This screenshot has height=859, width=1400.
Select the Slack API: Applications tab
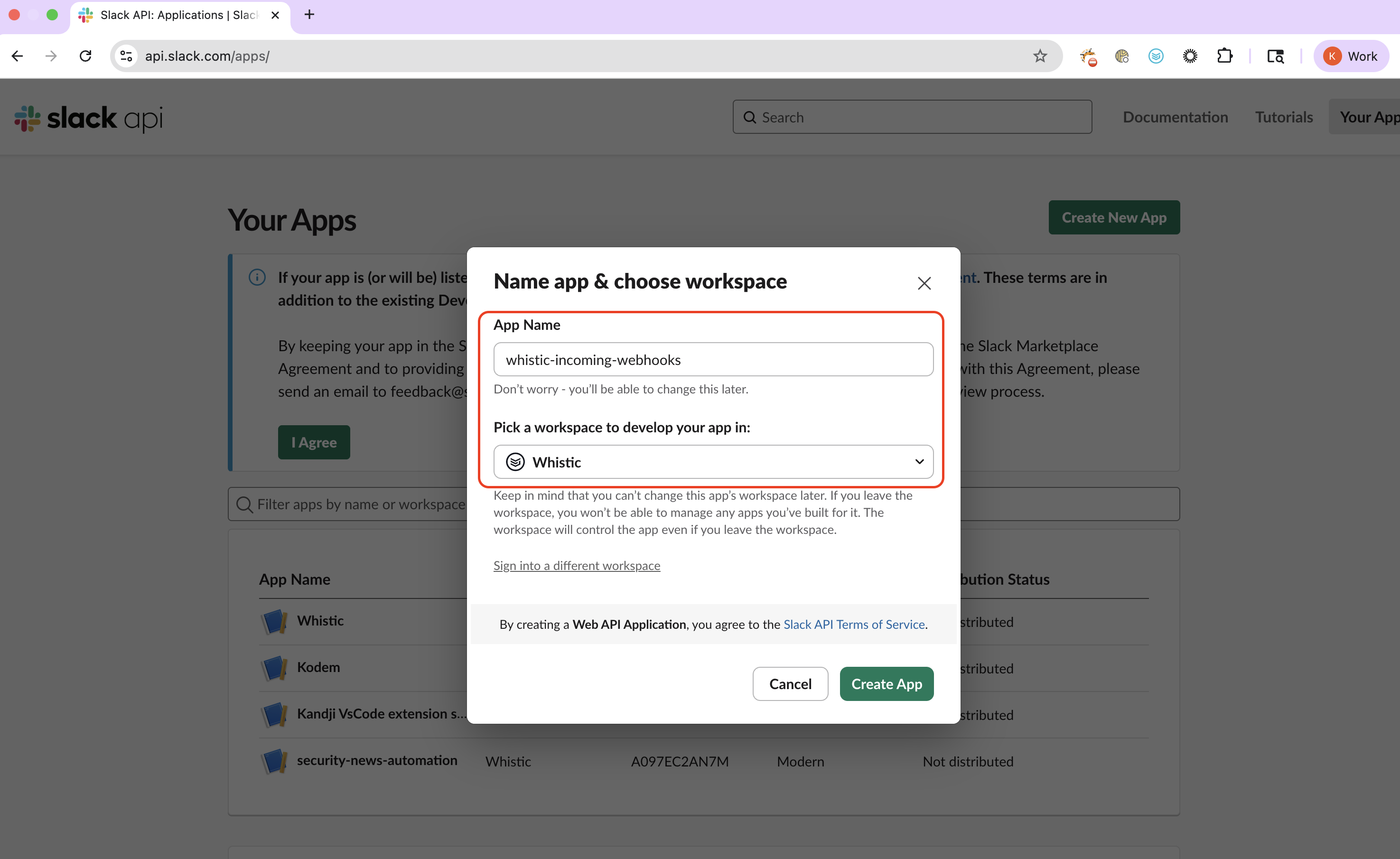179,16
